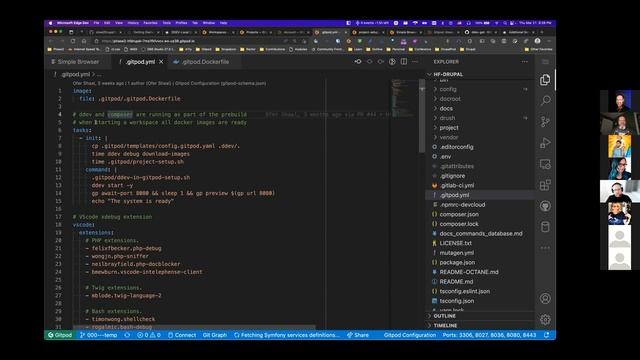640x360 pixels.
Task: Open the Remote Explorer view icon
Action: click(x=545, y=164)
